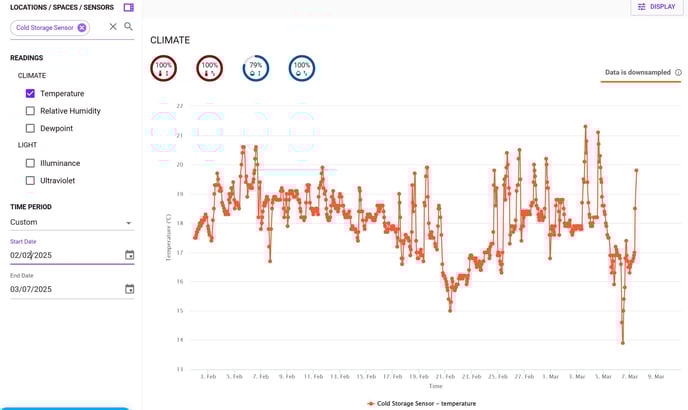Click the lowest data point near 14°C
This screenshot has width=688, height=410.
coord(623,343)
